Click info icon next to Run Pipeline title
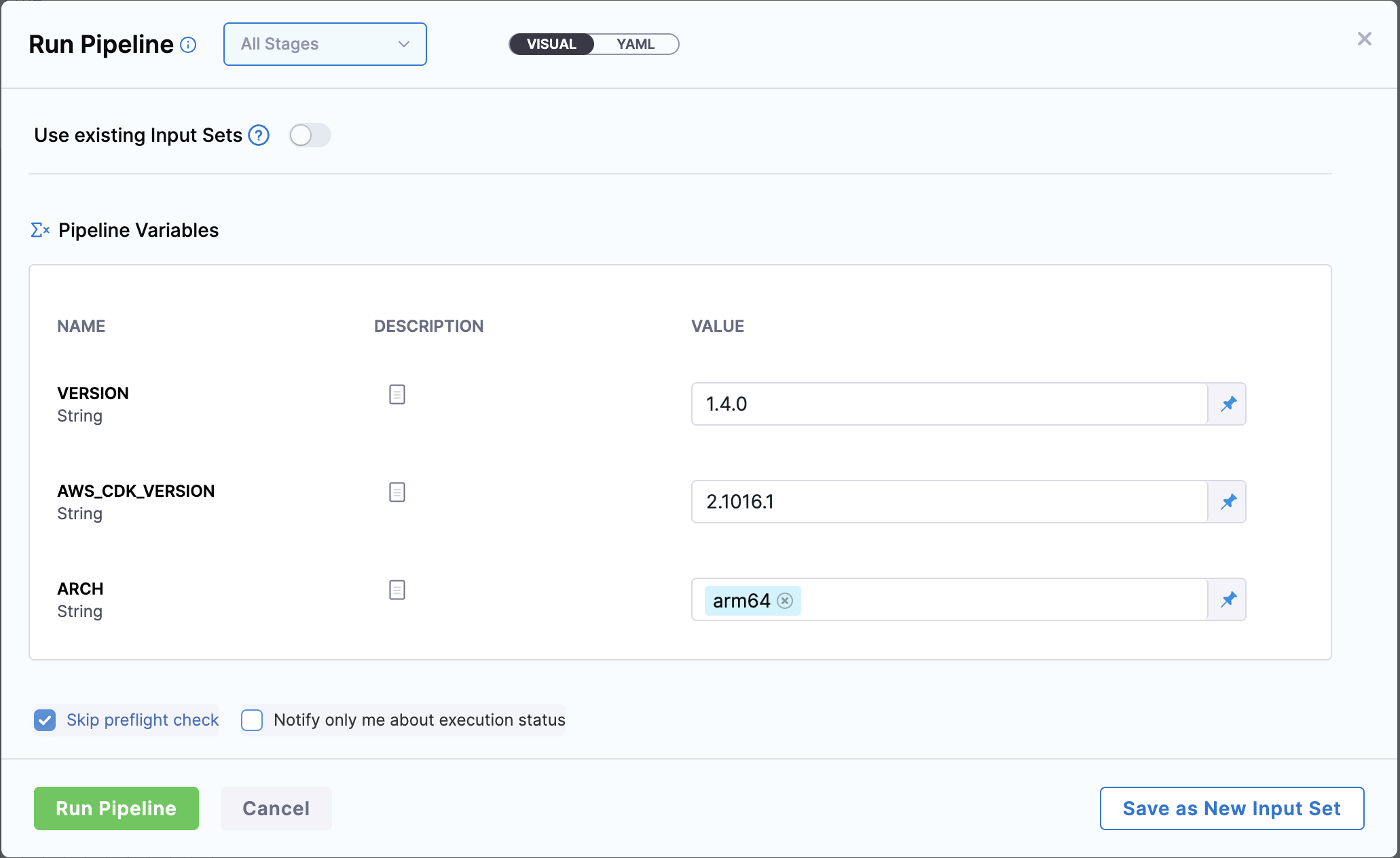The width and height of the screenshot is (1400, 858). 188,45
